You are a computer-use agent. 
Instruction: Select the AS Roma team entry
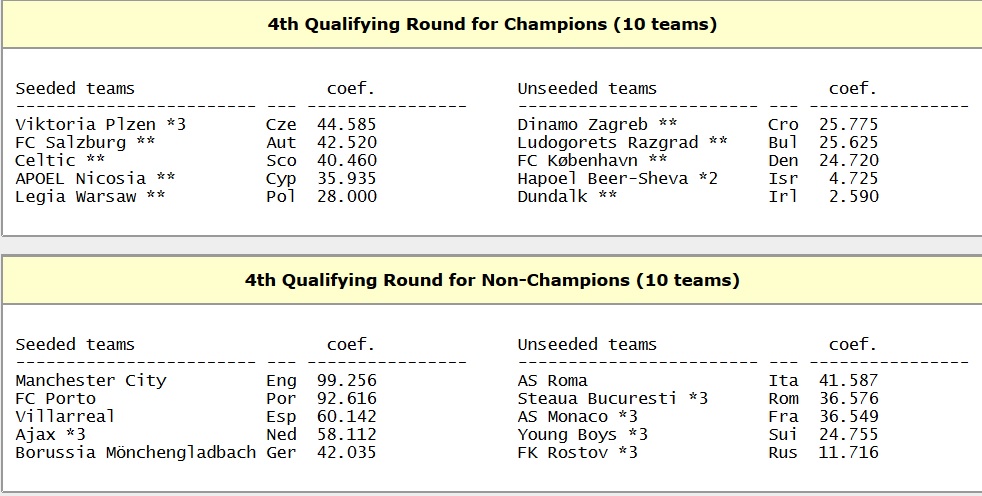pos(552,381)
